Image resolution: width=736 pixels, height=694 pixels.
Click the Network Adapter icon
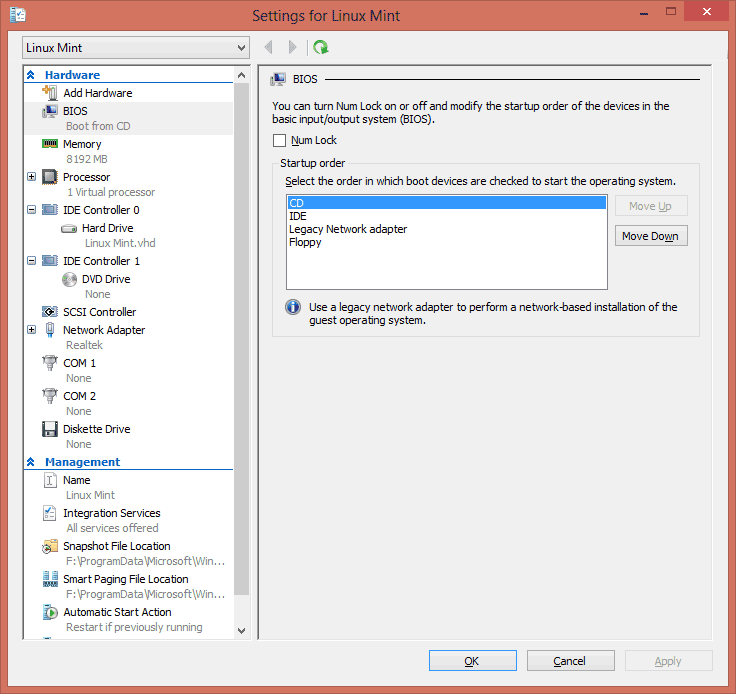point(50,330)
